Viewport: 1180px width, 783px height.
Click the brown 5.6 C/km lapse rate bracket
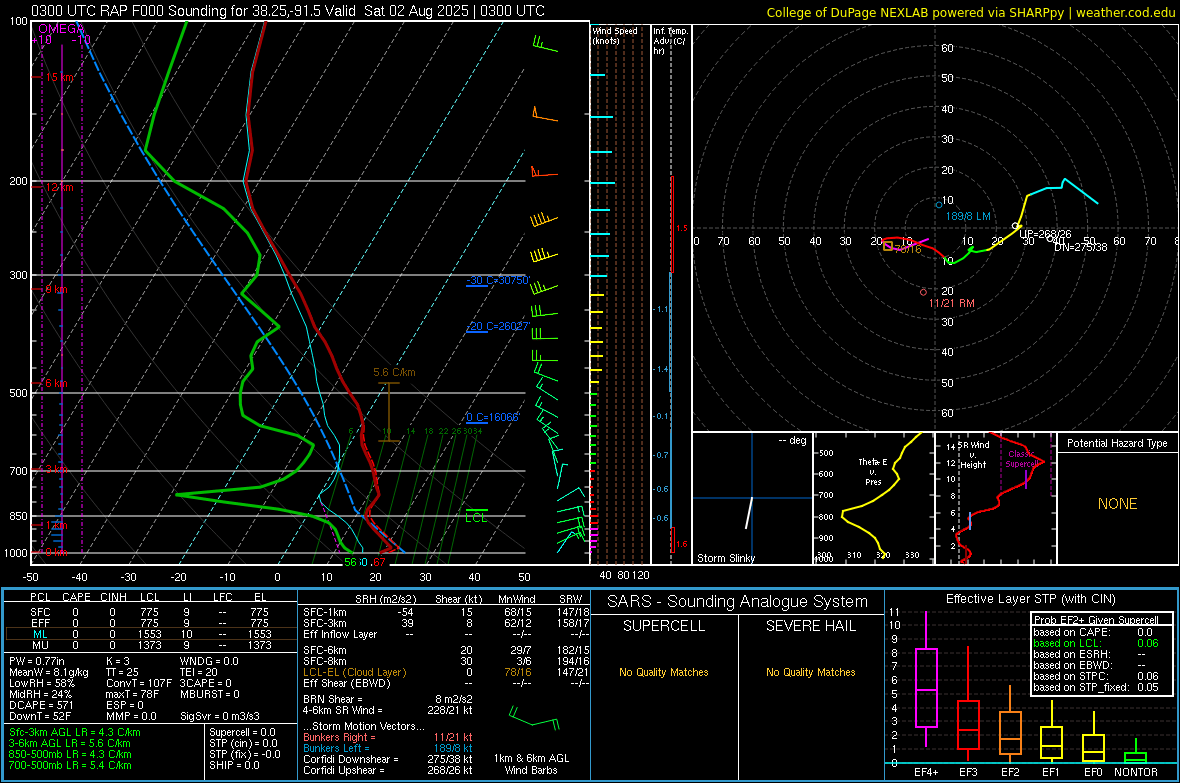tap(388, 412)
